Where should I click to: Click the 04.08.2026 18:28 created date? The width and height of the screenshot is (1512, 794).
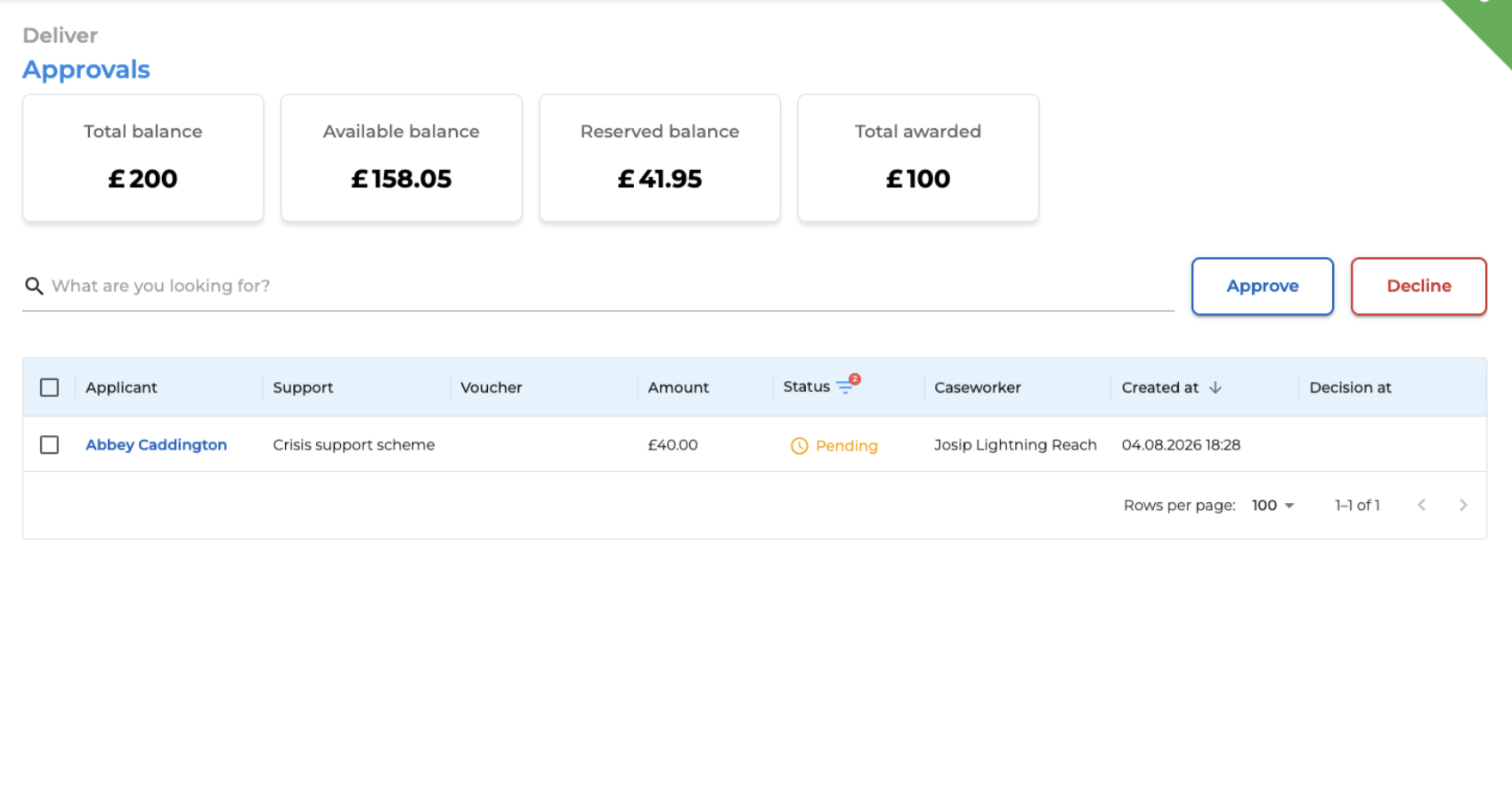point(1181,444)
